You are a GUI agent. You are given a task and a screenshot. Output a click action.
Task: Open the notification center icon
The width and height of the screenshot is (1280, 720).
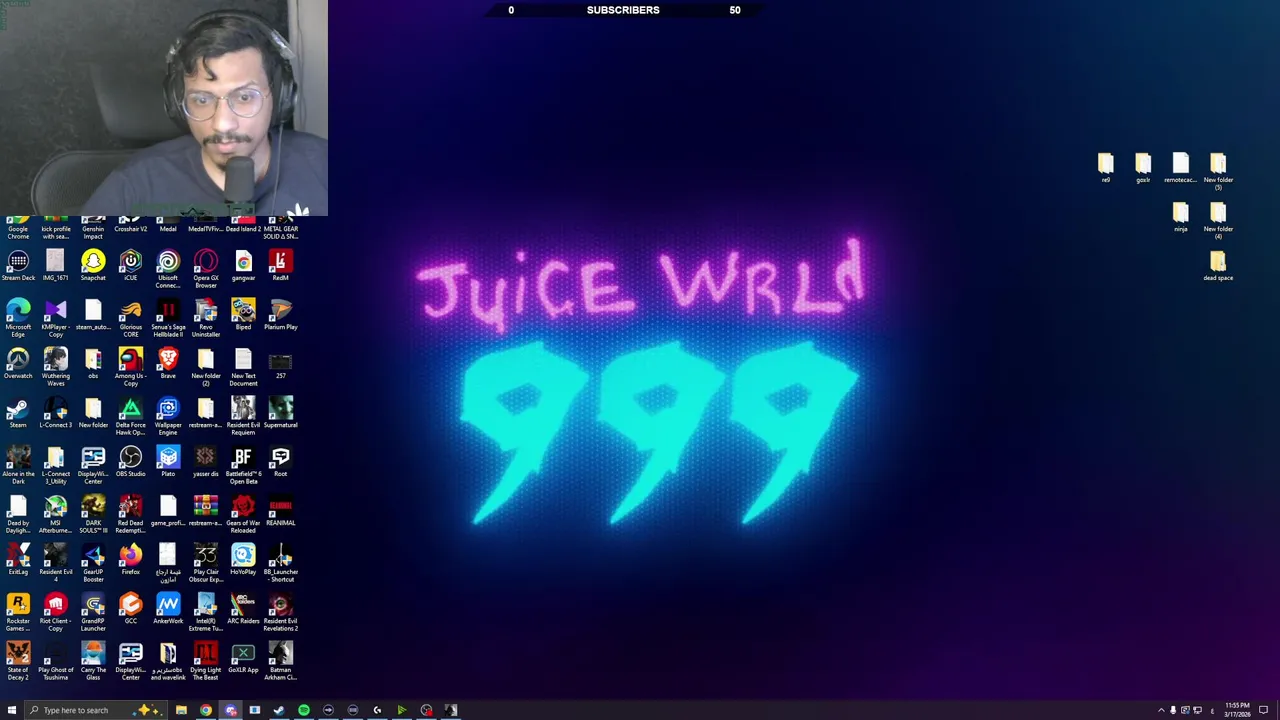1263,710
